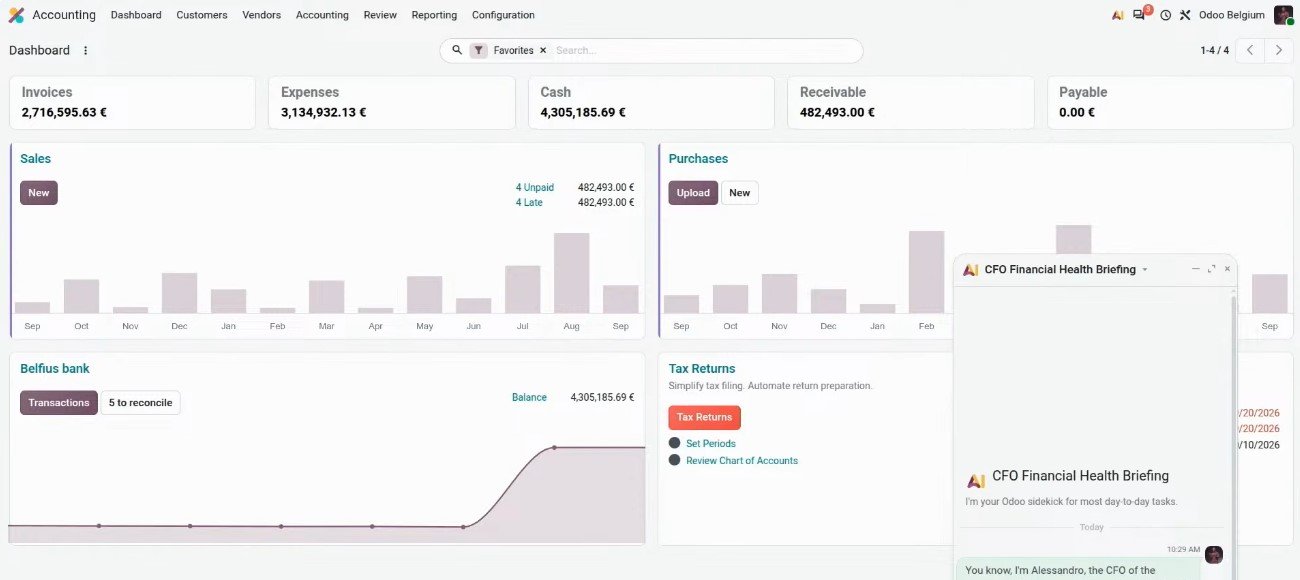Close the CFO Financial Health Briefing chat
1300x580 pixels.
point(1227,269)
